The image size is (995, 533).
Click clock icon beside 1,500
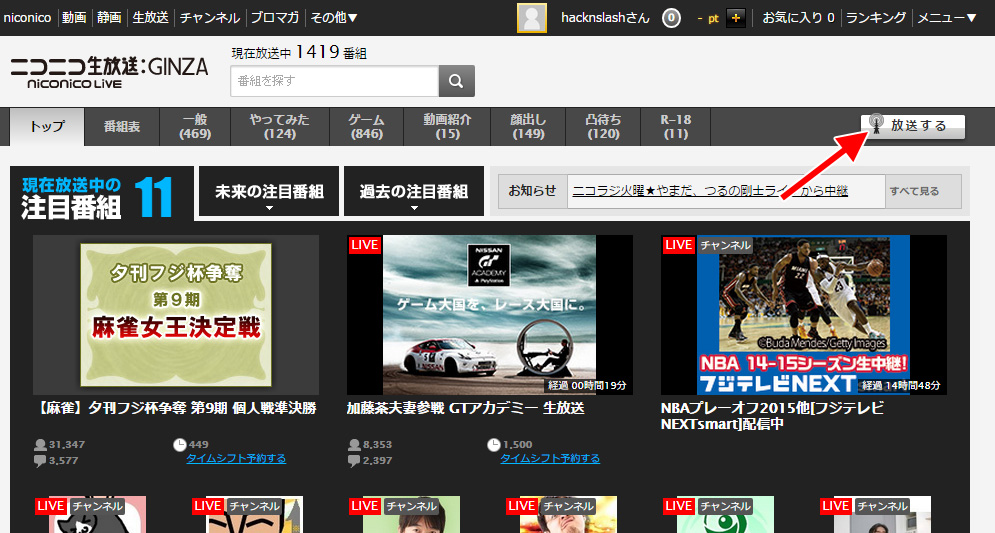click(494, 445)
